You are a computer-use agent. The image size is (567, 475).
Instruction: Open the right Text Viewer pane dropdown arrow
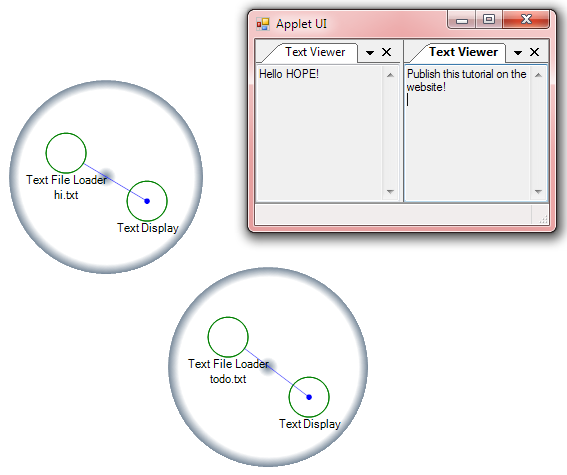tap(518, 53)
